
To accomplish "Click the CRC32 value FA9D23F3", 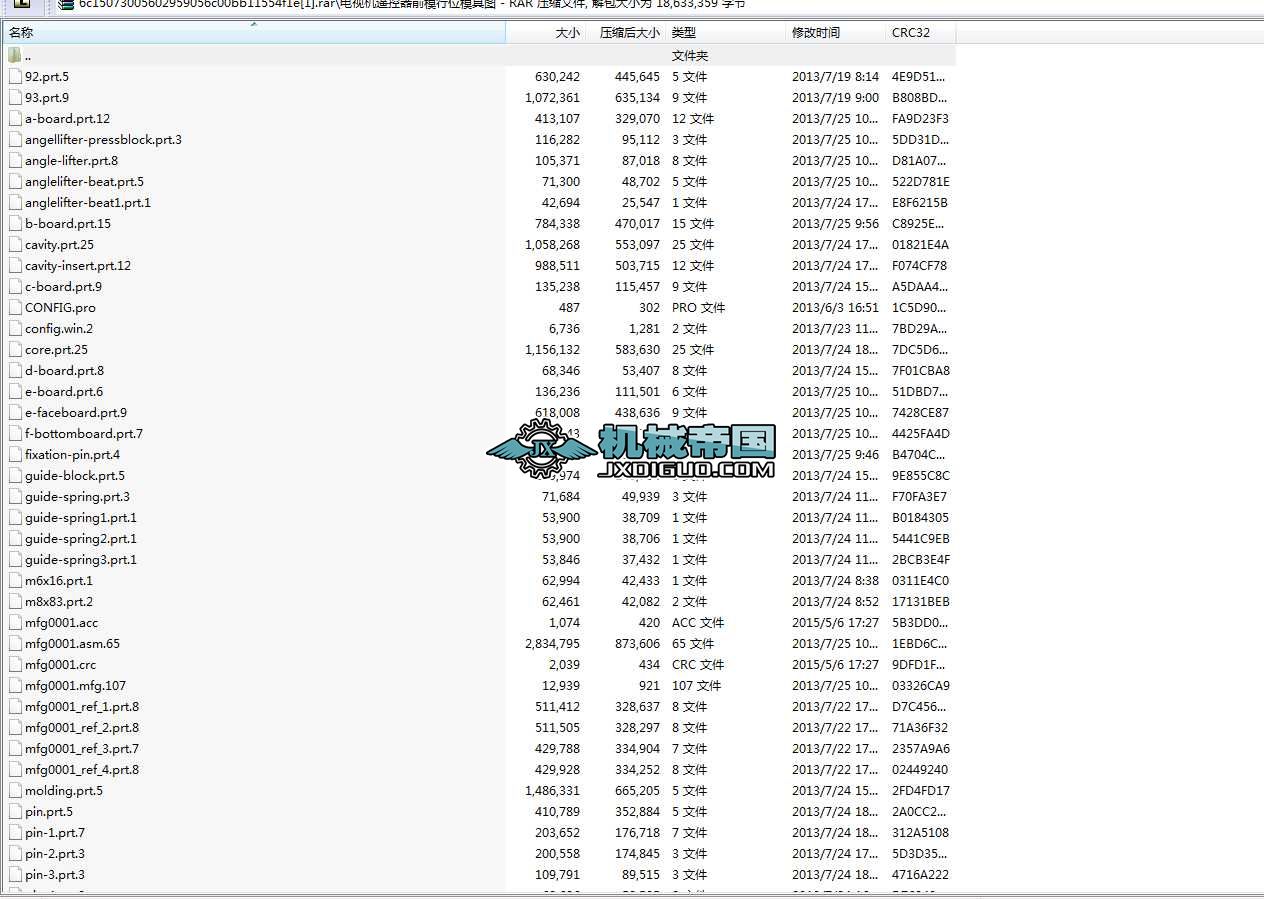I will [x=921, y=119].
